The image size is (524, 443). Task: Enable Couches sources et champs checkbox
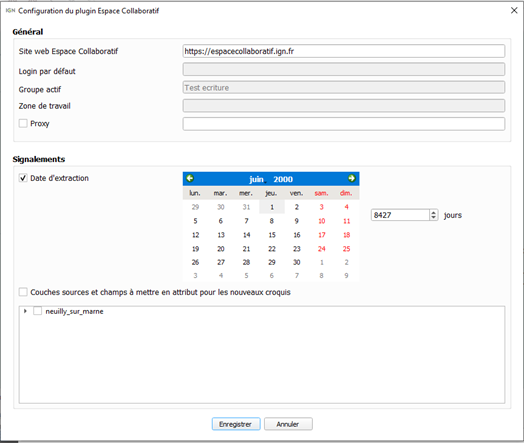tap(23, 292)
